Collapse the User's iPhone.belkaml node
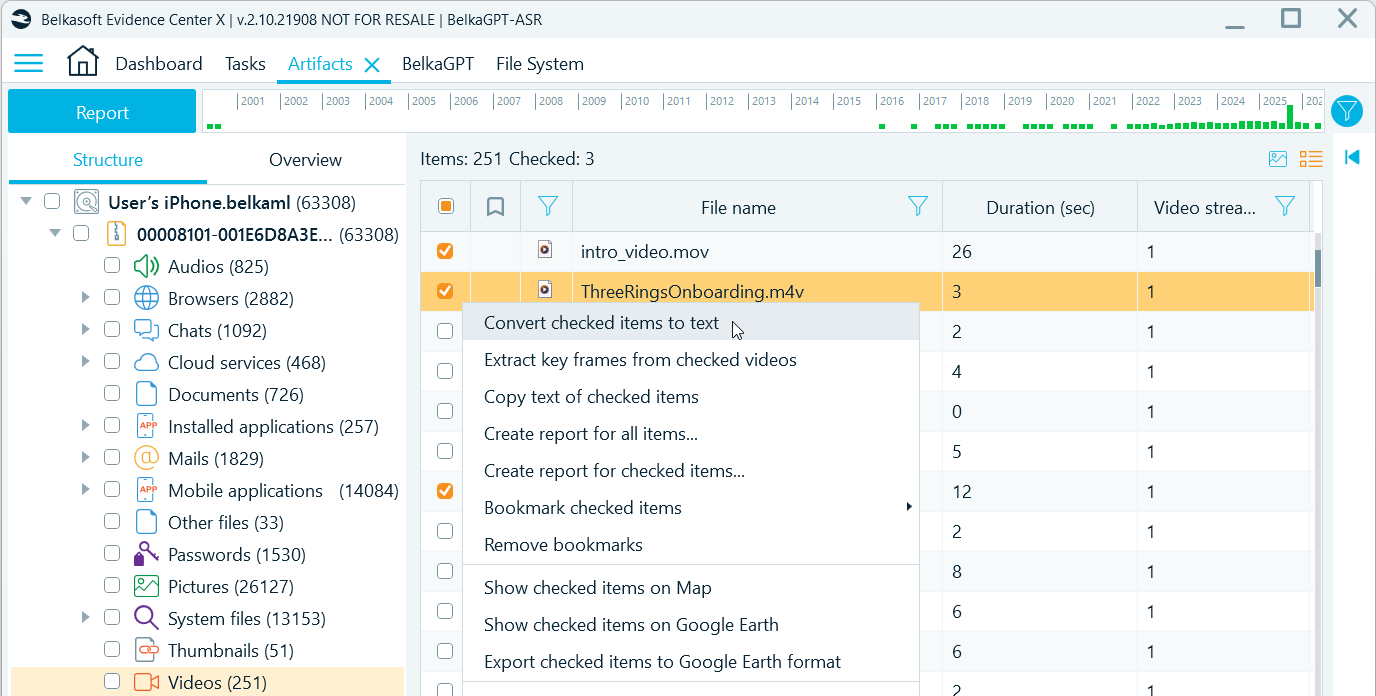This screenshot has width=1376, height=696. pos(25,202)
